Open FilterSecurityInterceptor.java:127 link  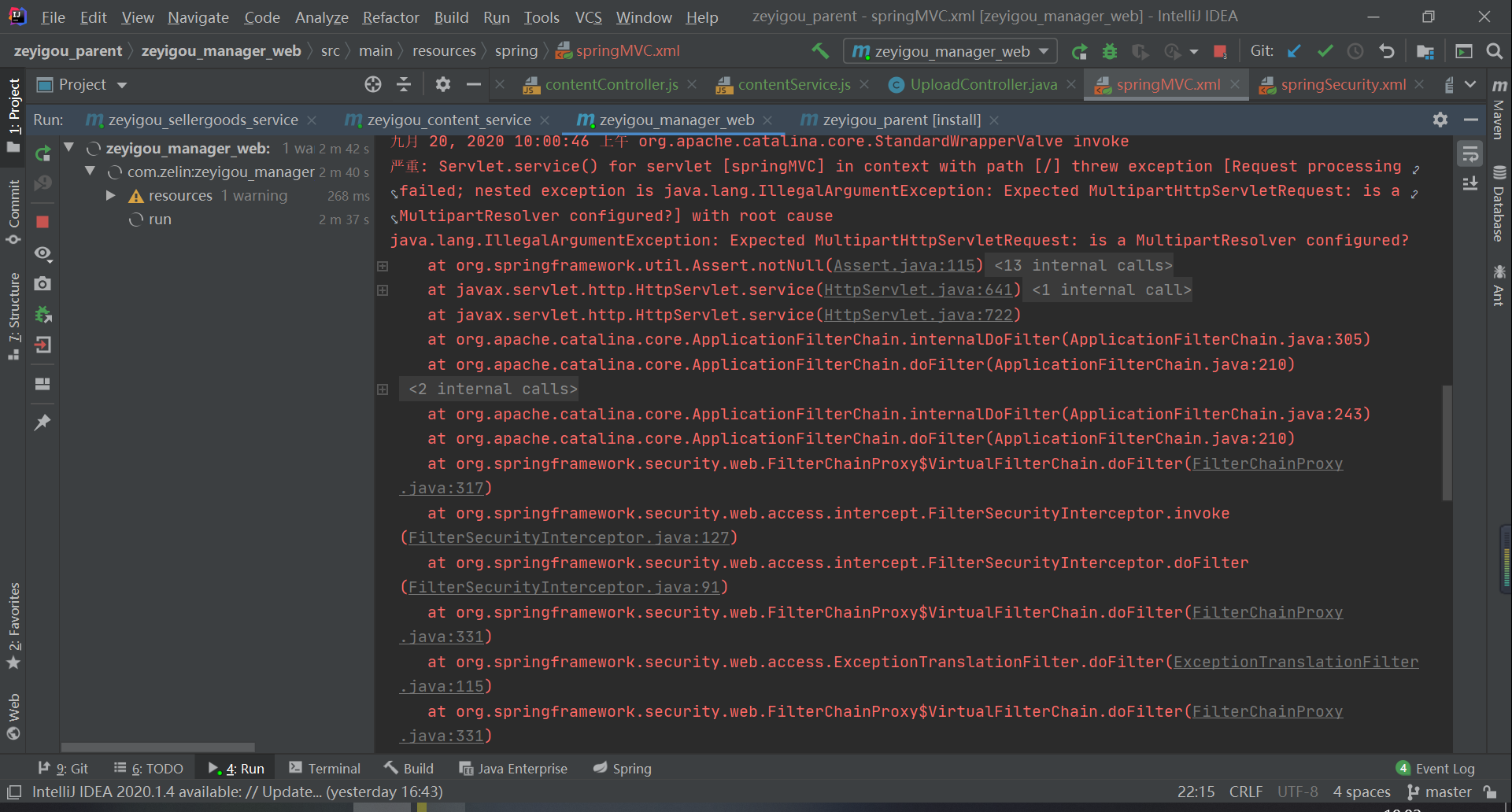pos(568,538)
